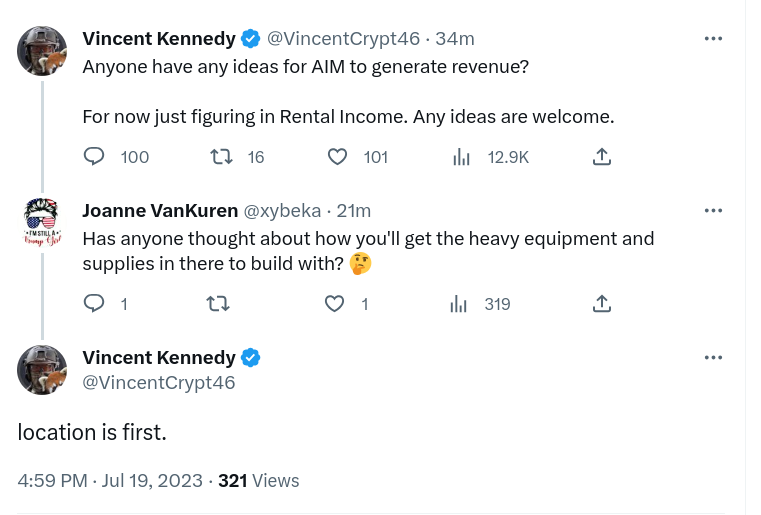The height and width of the screenshot is (515, 761).
Task: Open more options on Joanne VanKuren's tweet
Action: click(713, 211)
